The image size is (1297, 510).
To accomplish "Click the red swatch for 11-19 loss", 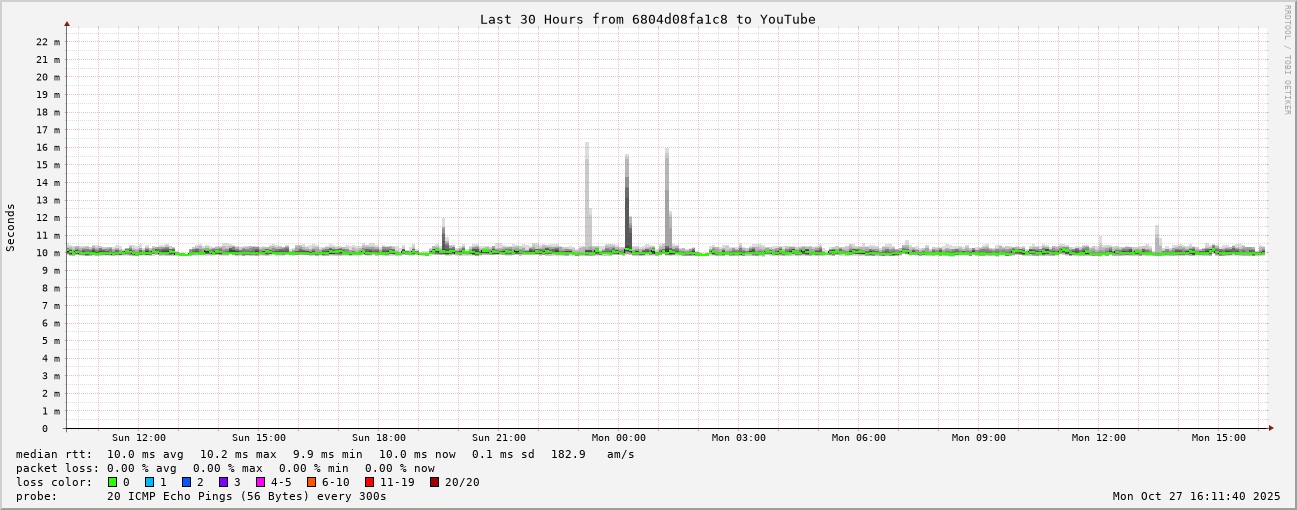I will click(369, 482).
